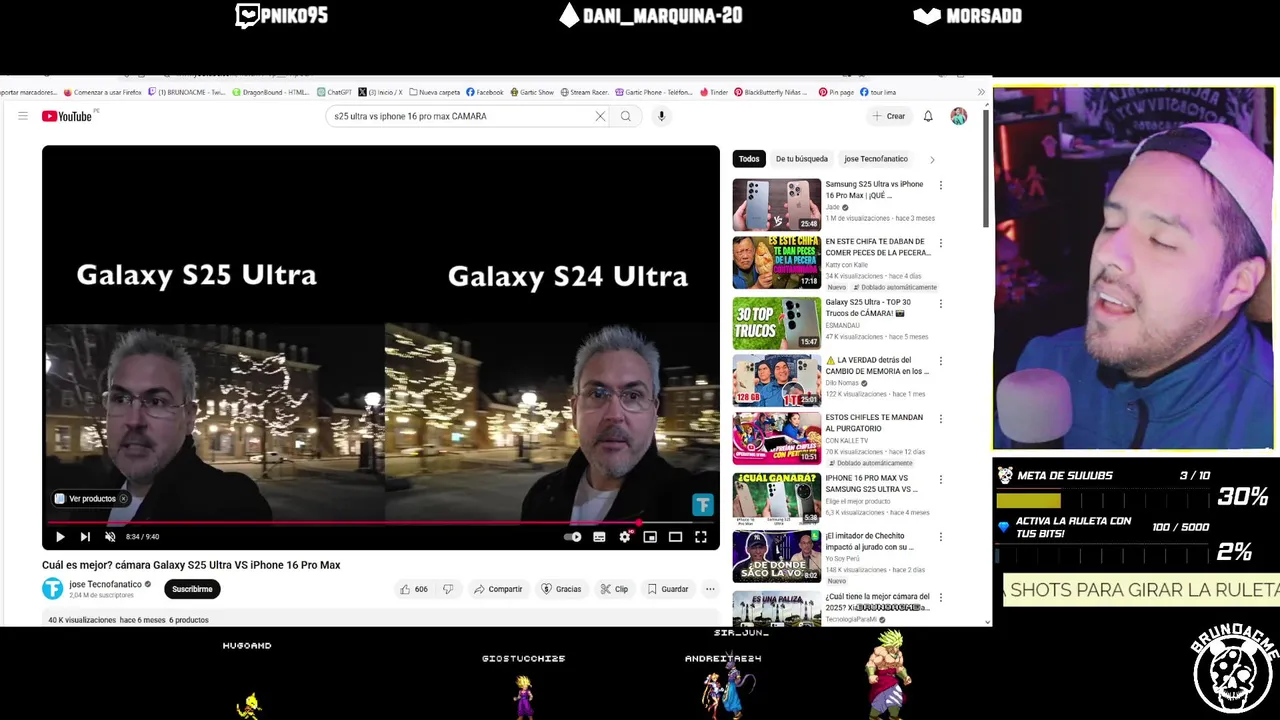1280x720 pixels.
Task: Select the Todos filter chip
Action: 749,159
